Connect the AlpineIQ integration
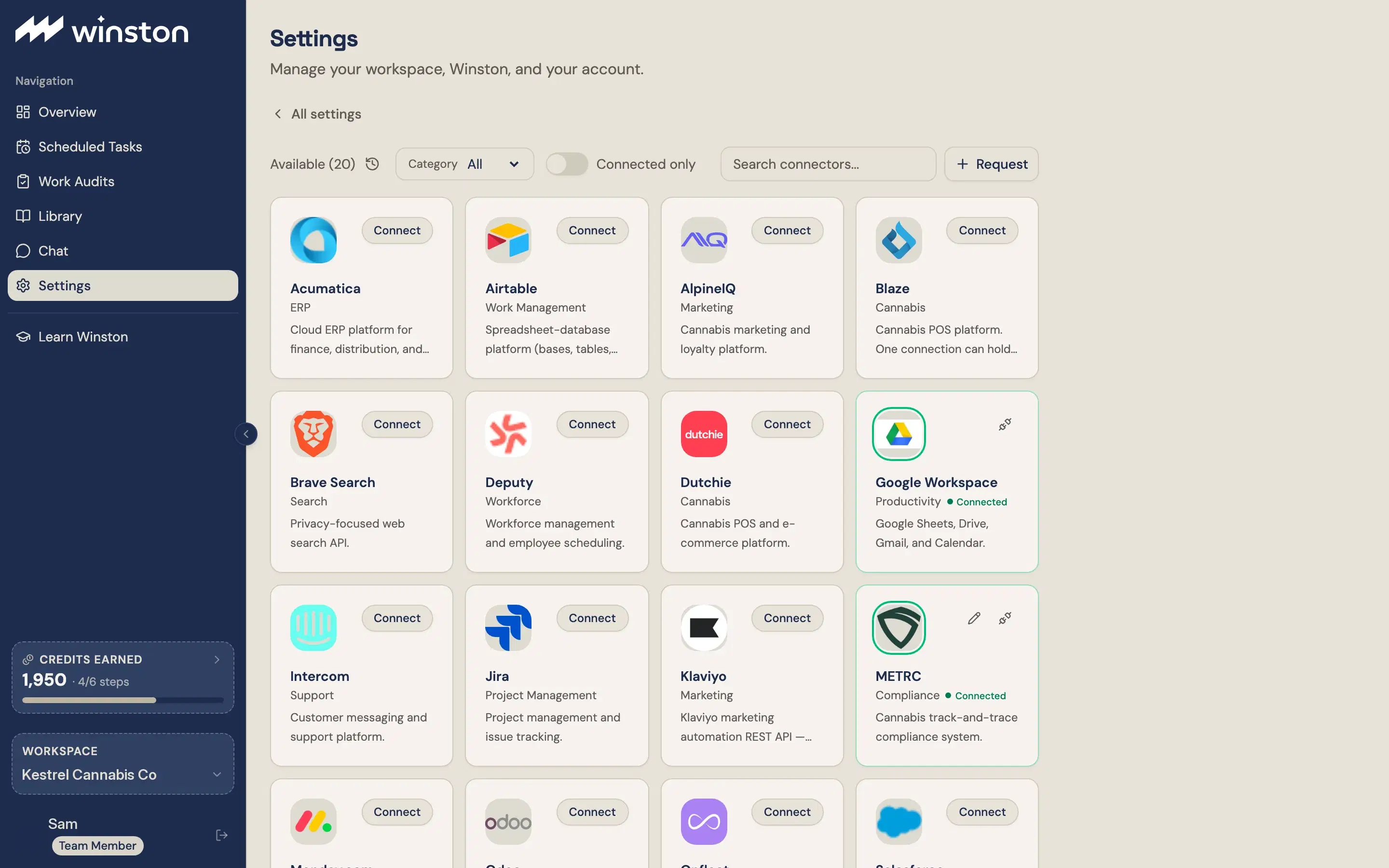Image resolution: width=1389 pixels, height=868 pixels. tap(787, 230)
